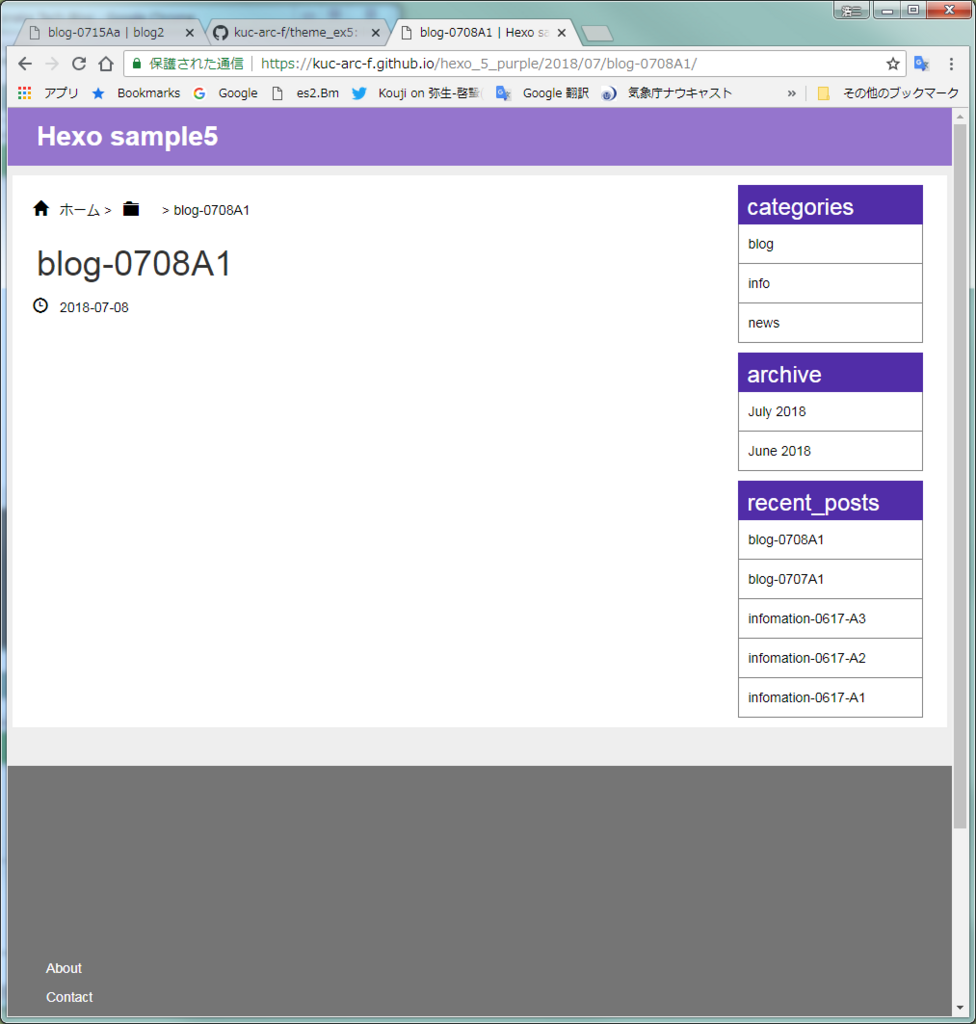Click the scrollbar up arrow
Screen dimensions: 976x1024
(959, 117)
